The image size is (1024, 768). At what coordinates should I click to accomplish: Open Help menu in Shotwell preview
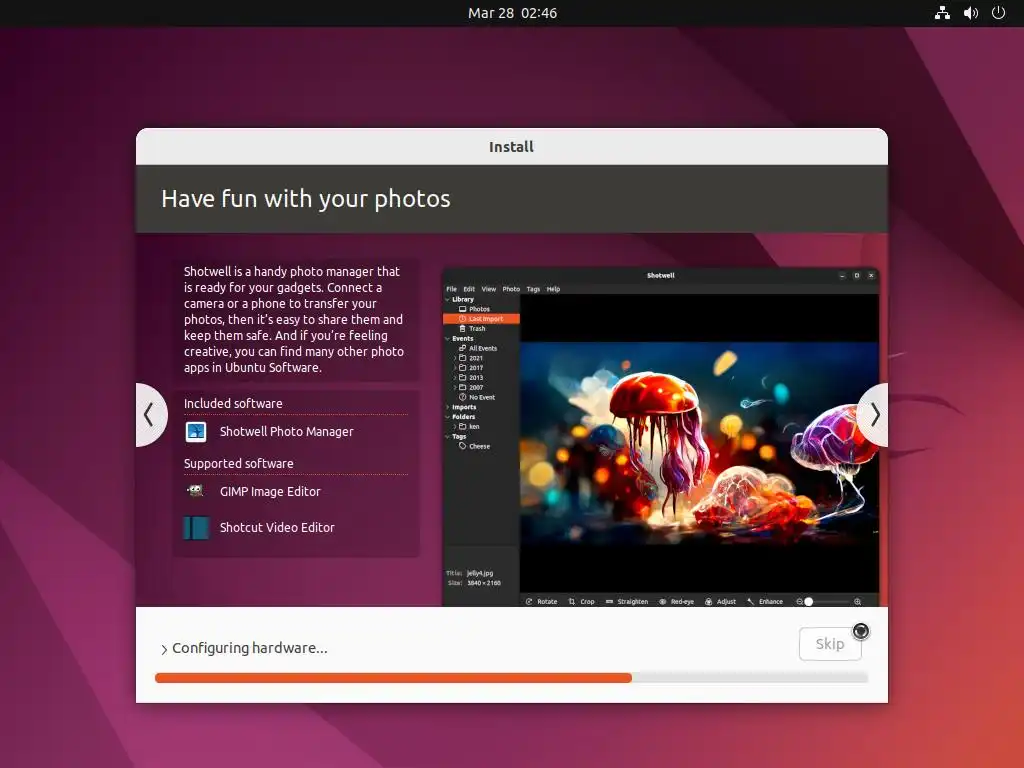(553, 289)
